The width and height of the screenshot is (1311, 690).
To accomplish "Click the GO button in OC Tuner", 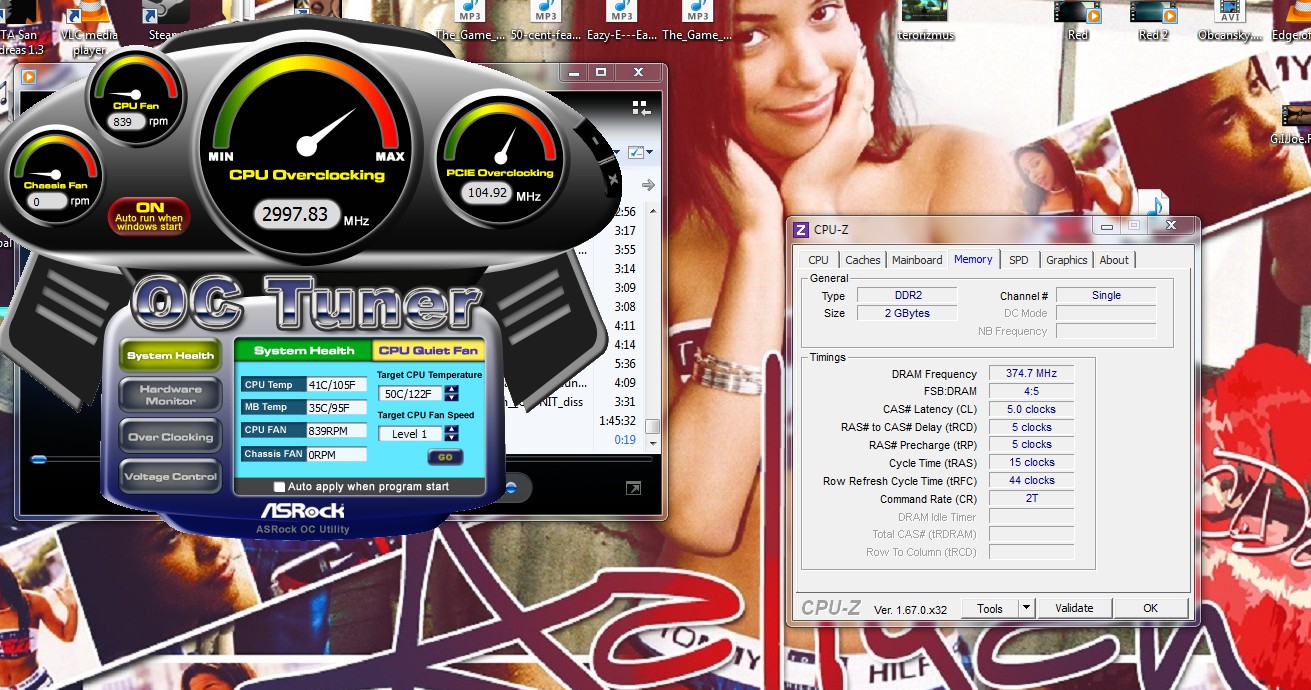I will [x=445, y=457].
